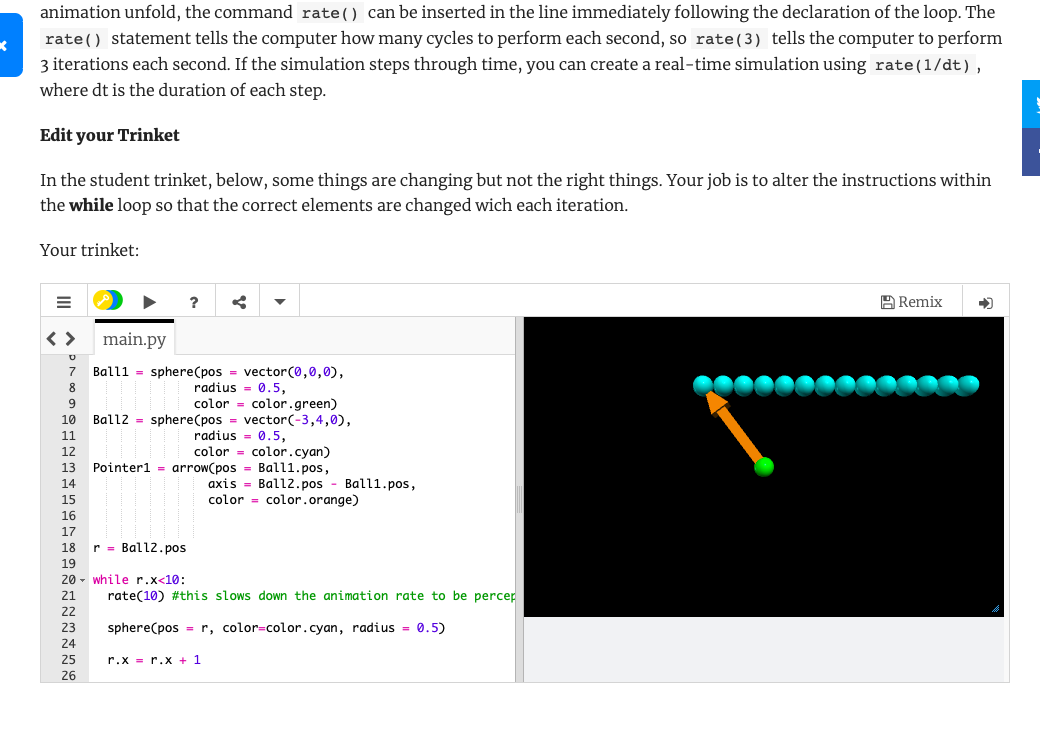Click the left chevron beside main.py

tap(50, 339)
